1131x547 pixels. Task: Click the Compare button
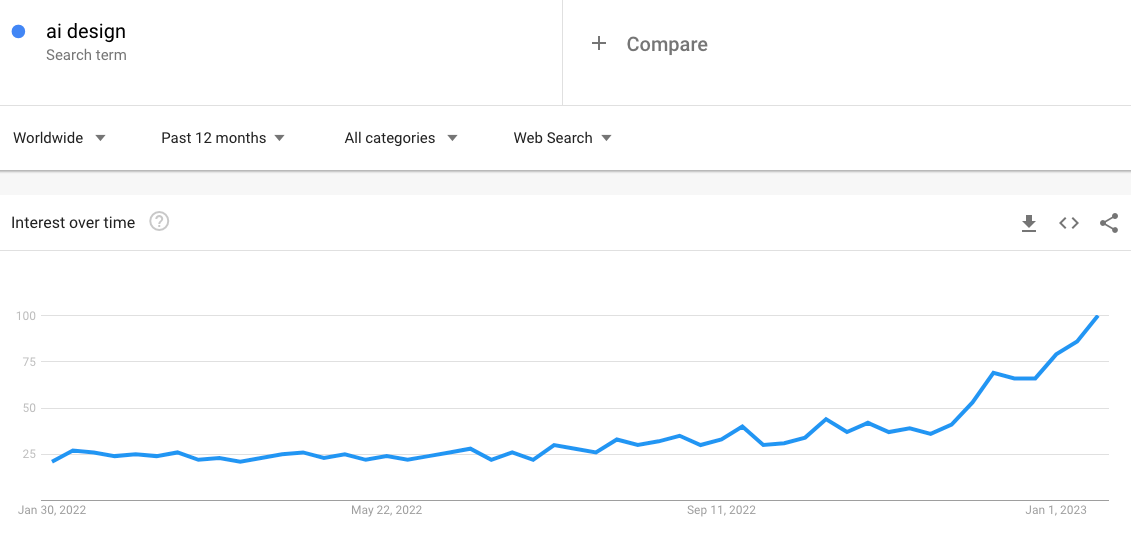(x=649, y=44)
